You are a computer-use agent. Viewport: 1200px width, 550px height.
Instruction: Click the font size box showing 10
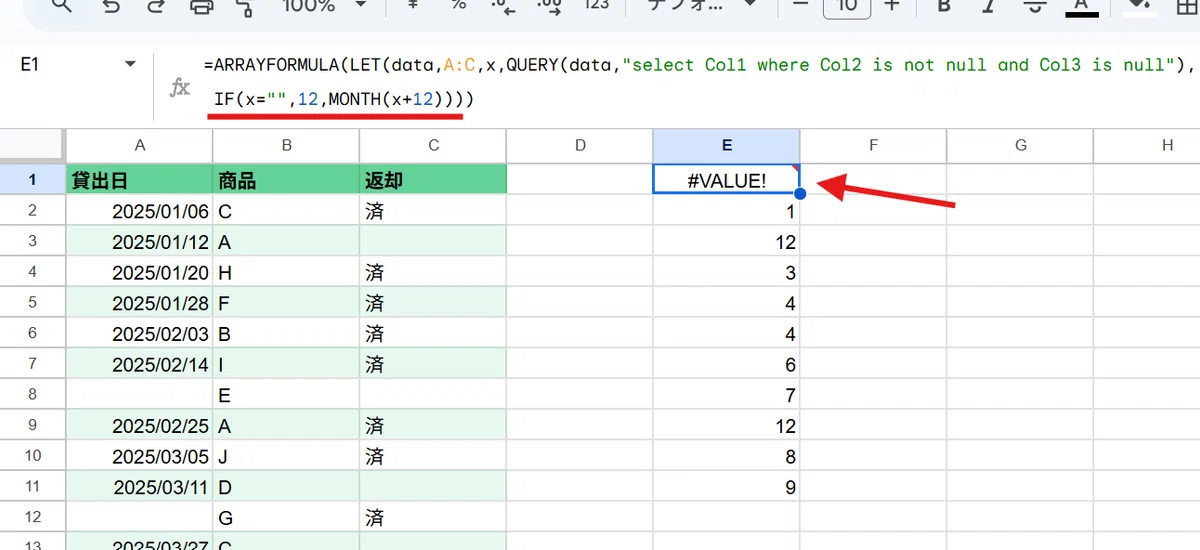(847, 6)
